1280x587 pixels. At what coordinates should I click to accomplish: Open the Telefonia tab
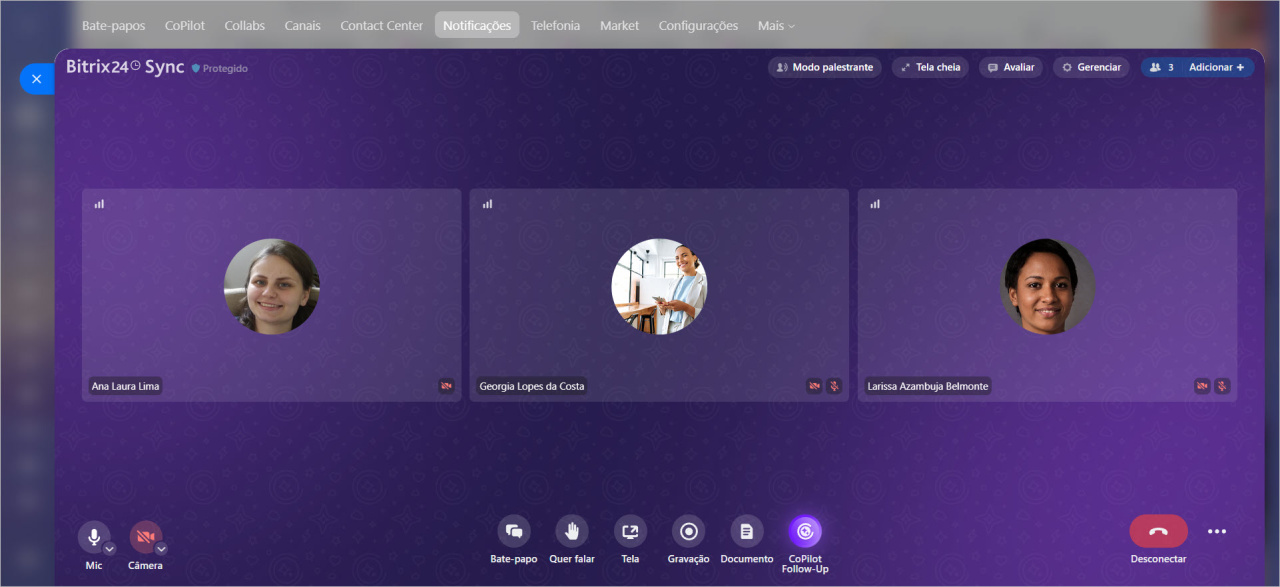[555, 25]
